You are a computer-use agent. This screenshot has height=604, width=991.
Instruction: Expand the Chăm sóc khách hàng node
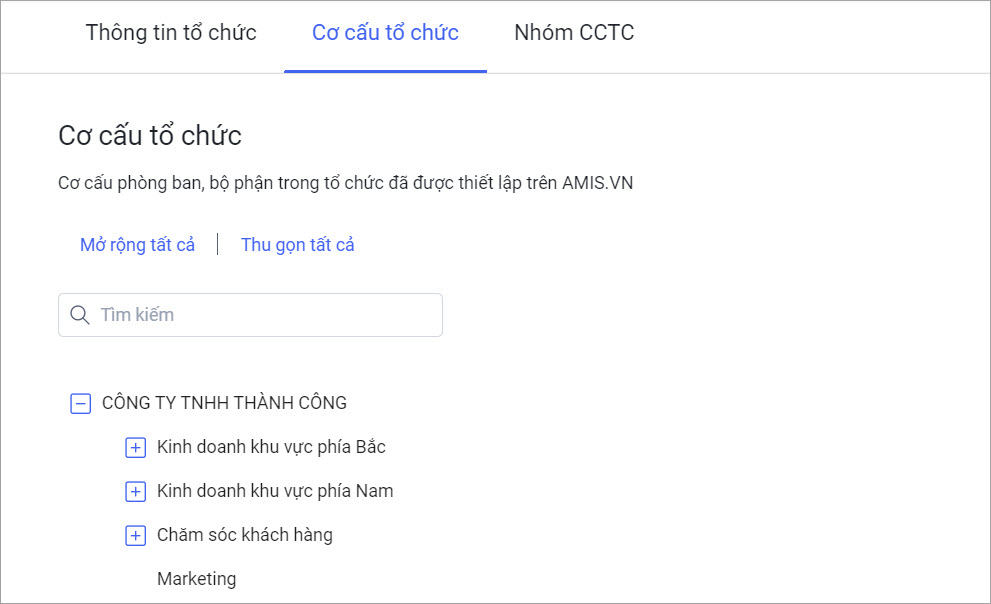[135, 536]
